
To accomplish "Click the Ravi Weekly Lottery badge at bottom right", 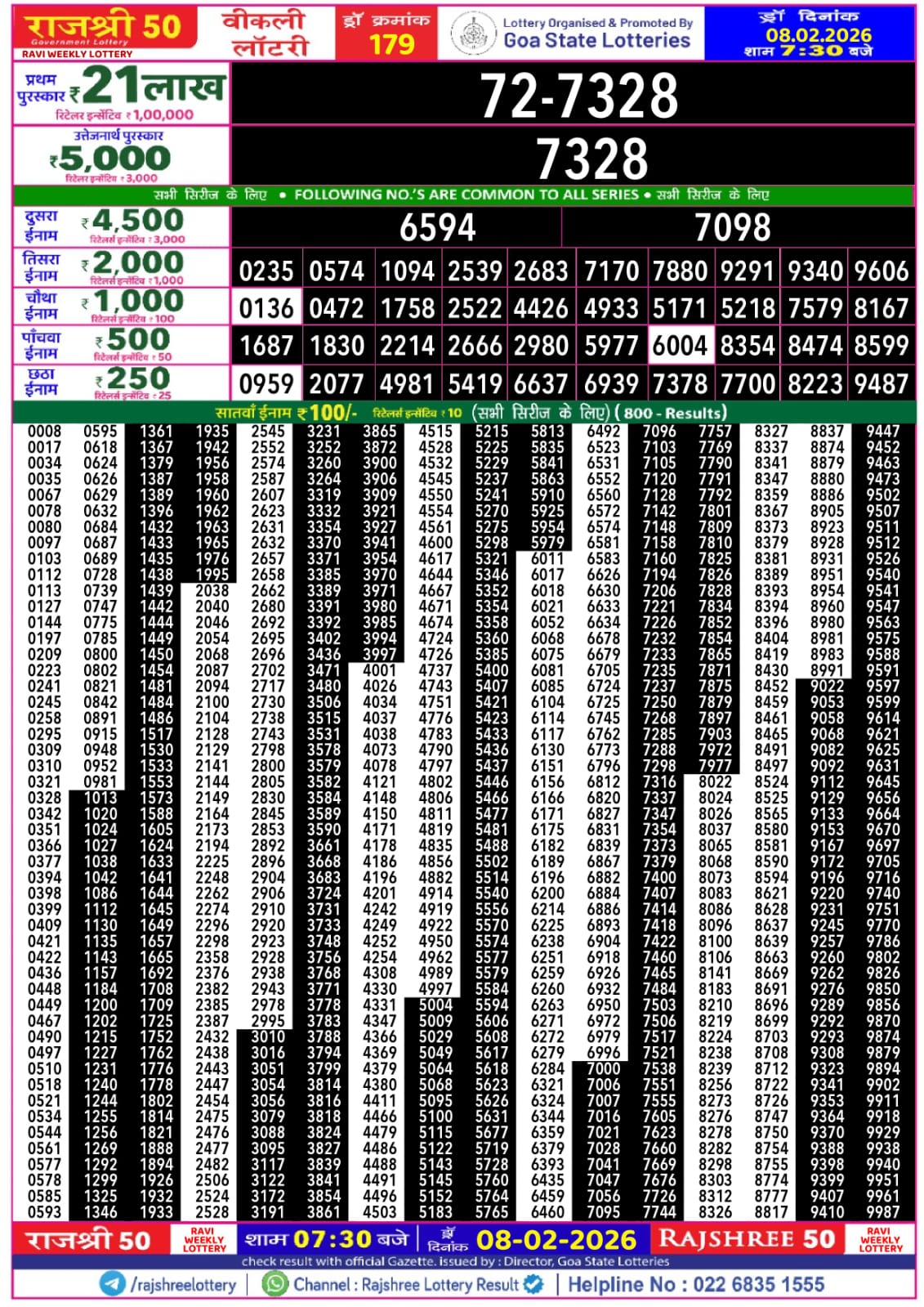I will pyautogui.click(x=881, y=1239).
